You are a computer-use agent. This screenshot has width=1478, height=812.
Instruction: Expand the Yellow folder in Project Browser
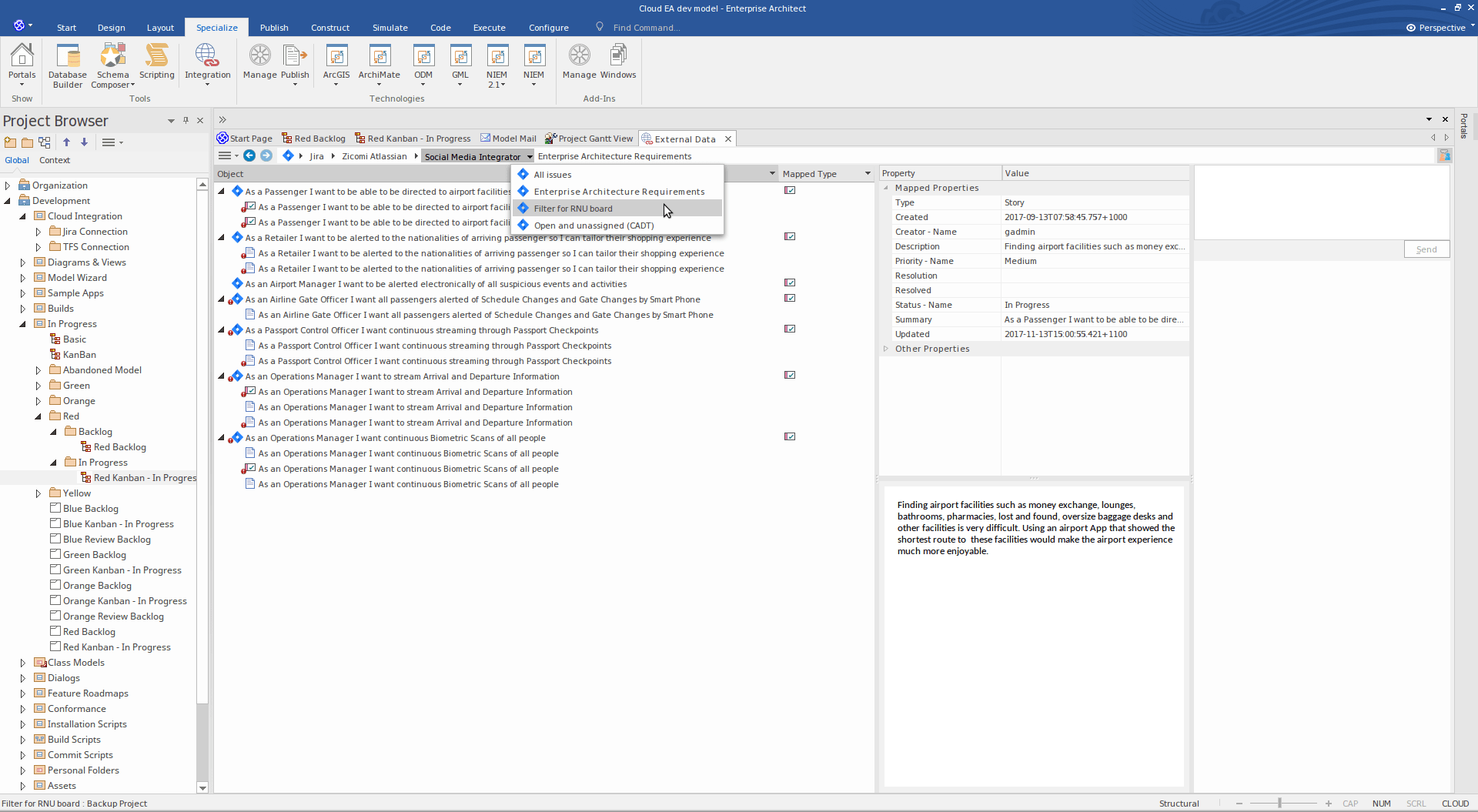point(38,493)
